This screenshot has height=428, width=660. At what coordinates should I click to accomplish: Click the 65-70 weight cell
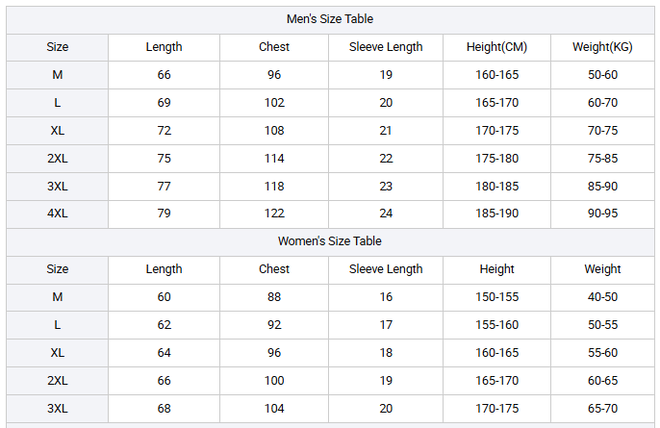(x=603, y=409)
